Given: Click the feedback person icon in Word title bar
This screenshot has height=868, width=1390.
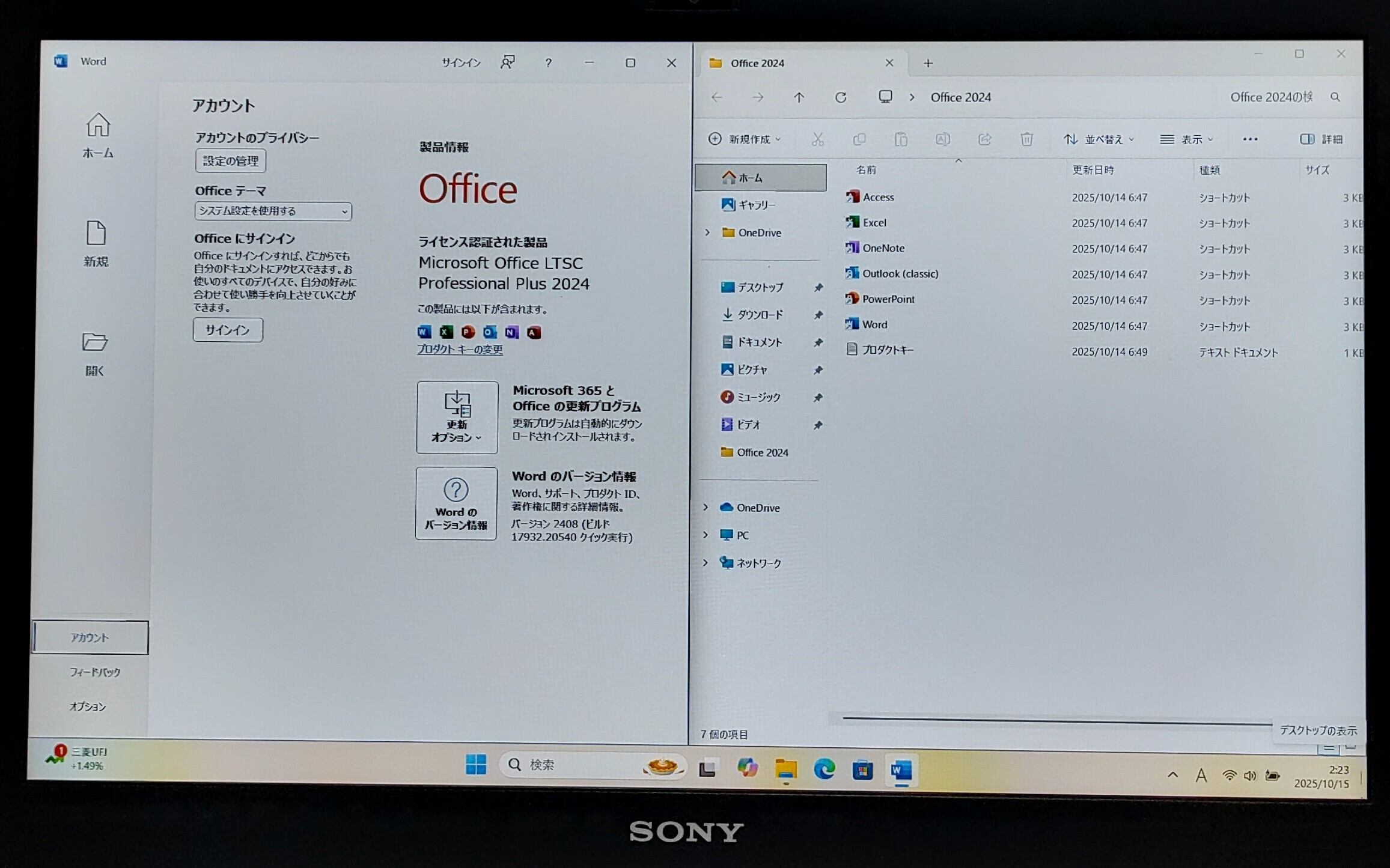Looking at the screenshot, I should click(x=508, y=62).
